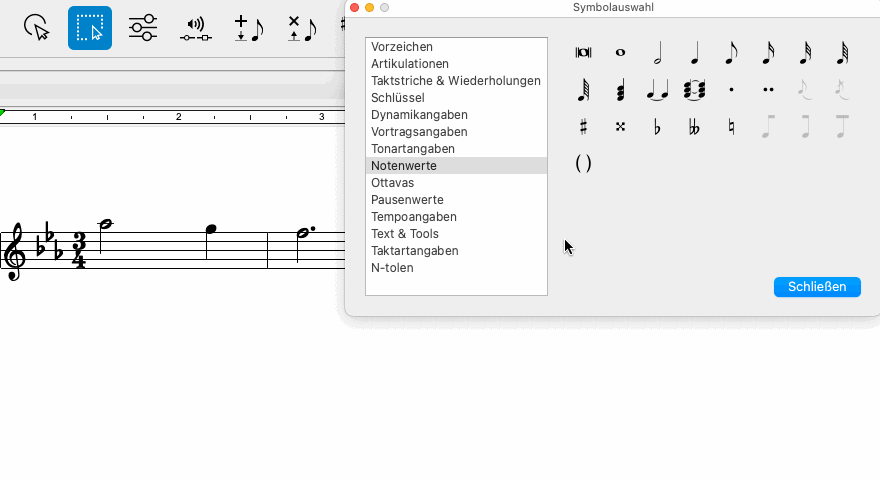Pick the whole note symbol
Viewport: 880px width, 480px height.
click(x=620, y=53)
